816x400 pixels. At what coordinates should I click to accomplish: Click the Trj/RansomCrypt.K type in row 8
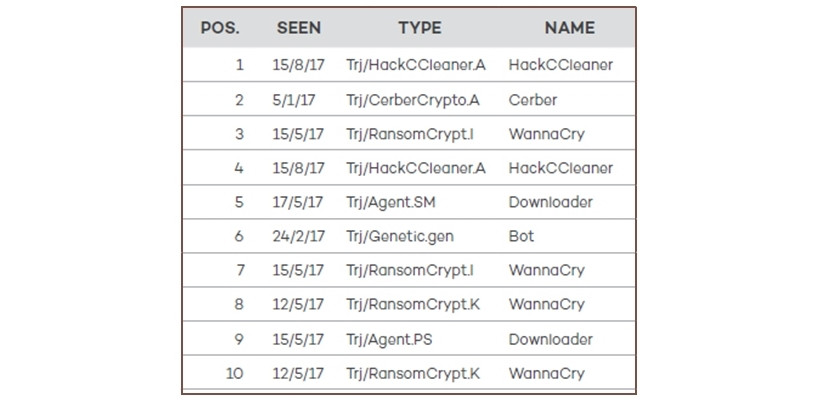(413, 305)
